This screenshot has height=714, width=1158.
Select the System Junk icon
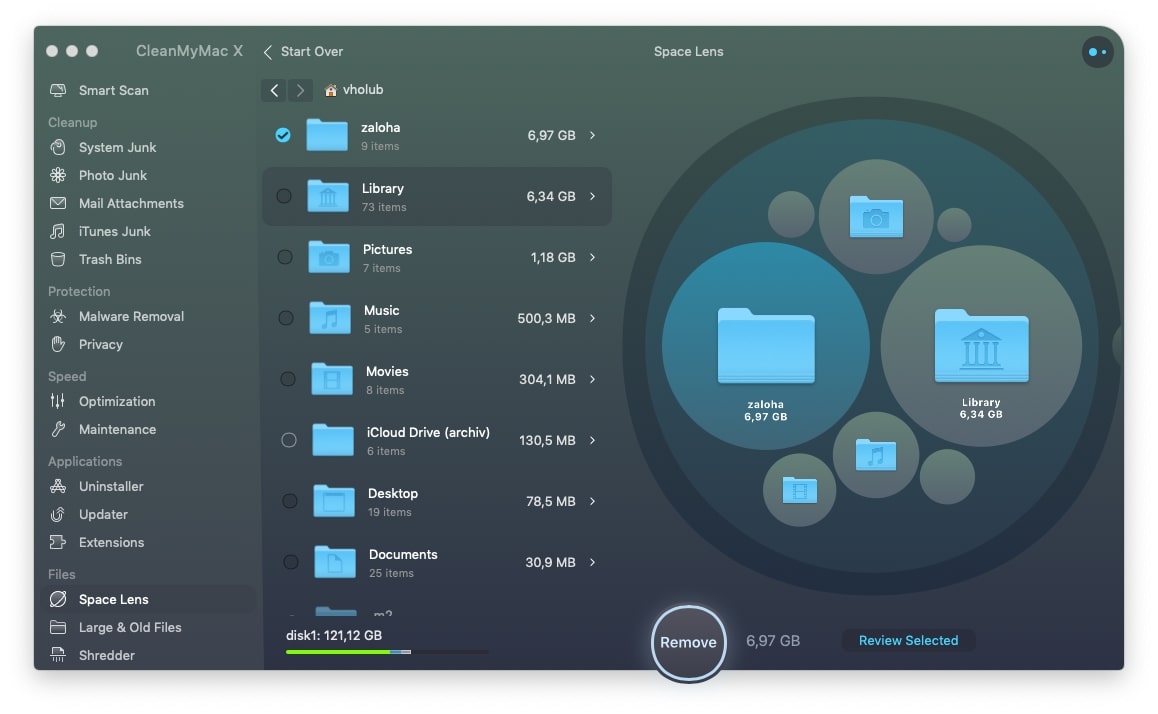58,147
